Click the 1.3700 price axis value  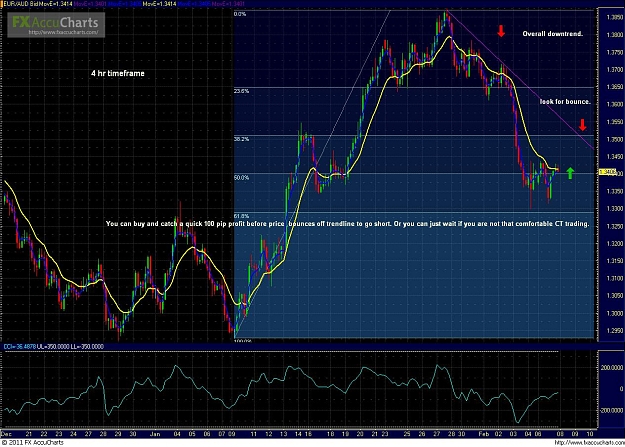point(614,70)
